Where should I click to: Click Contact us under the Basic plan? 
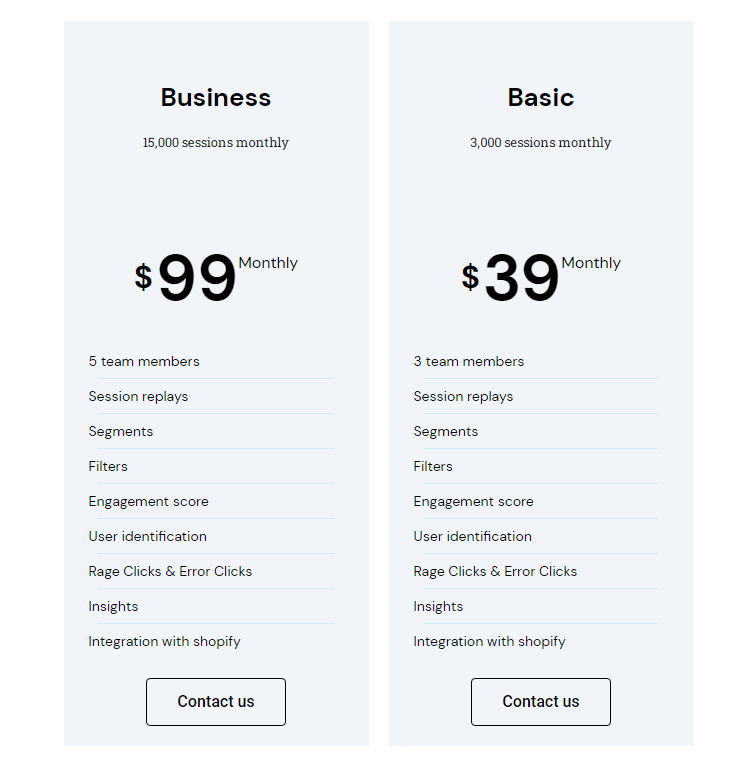541,701
